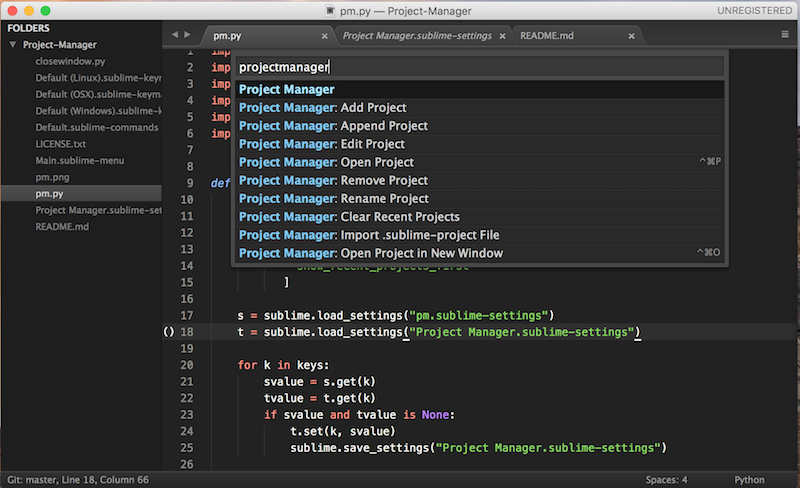The height and width of the screenshot is (488, 800).
Task: Click the "tvalue = t.get(k)" line
Action: [x=319, y=398]
